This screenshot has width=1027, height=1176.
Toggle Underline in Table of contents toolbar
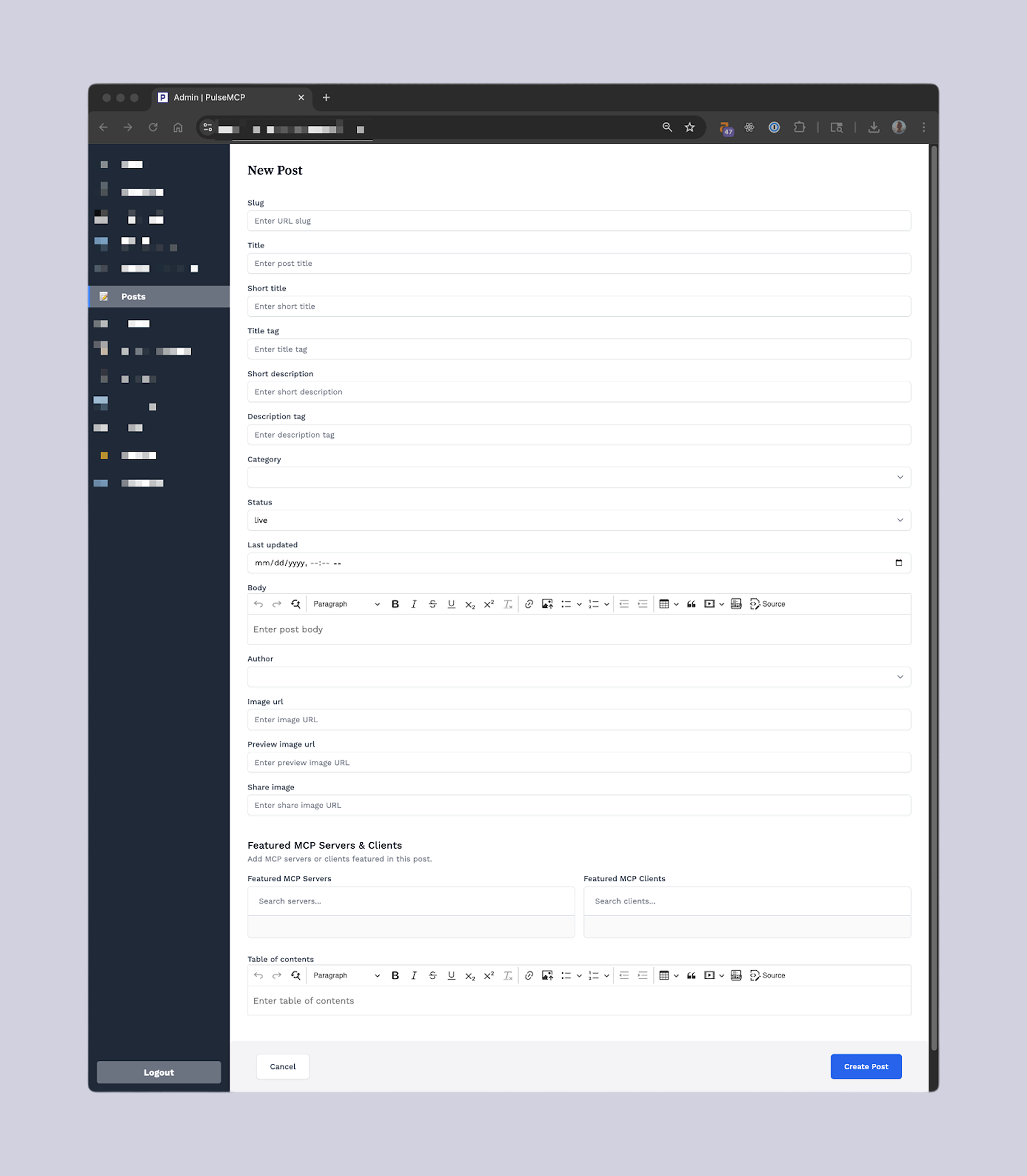[x=452, y=975]
